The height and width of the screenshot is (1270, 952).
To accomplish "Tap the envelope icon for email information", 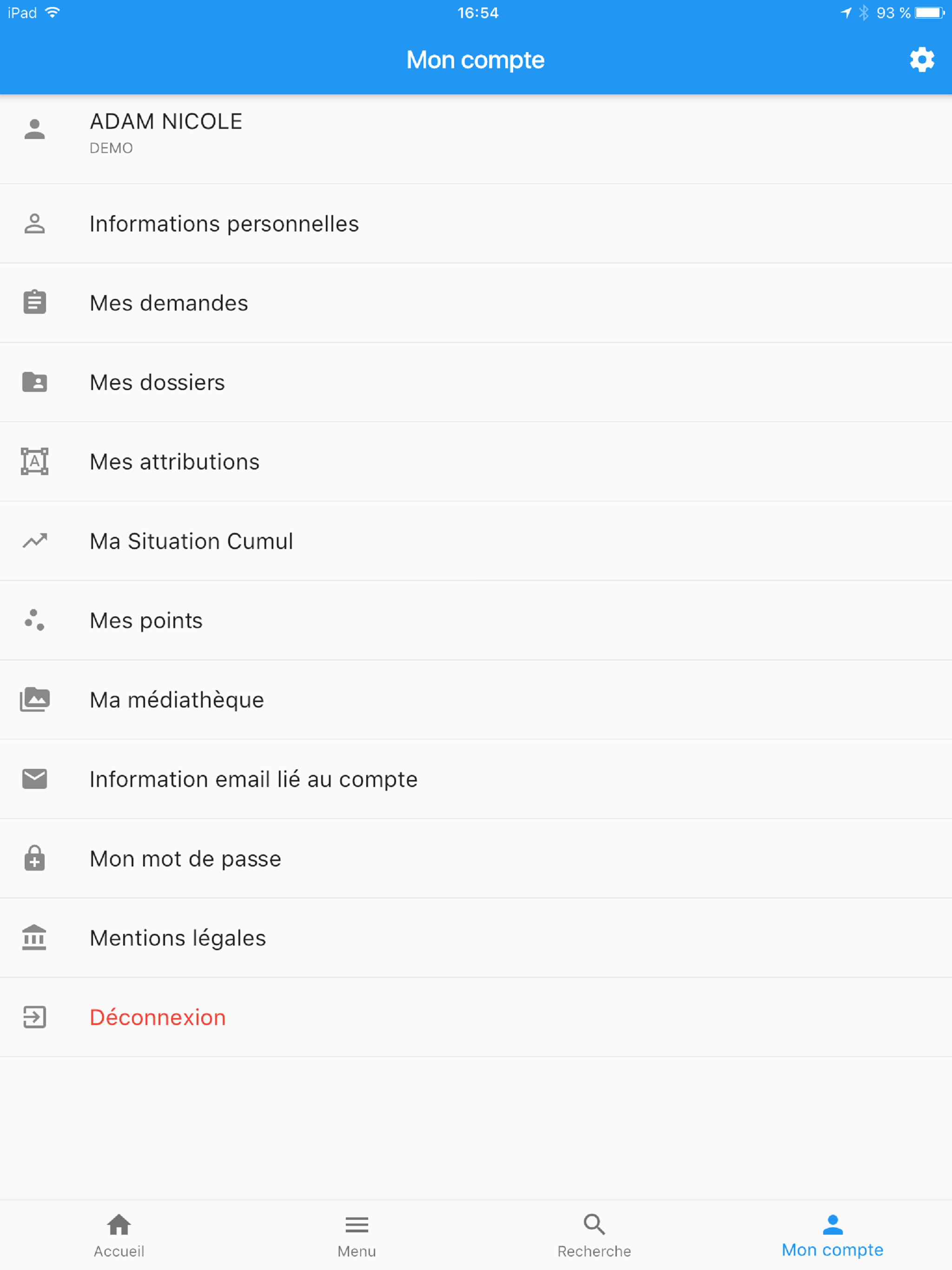I will pos(34,779).
